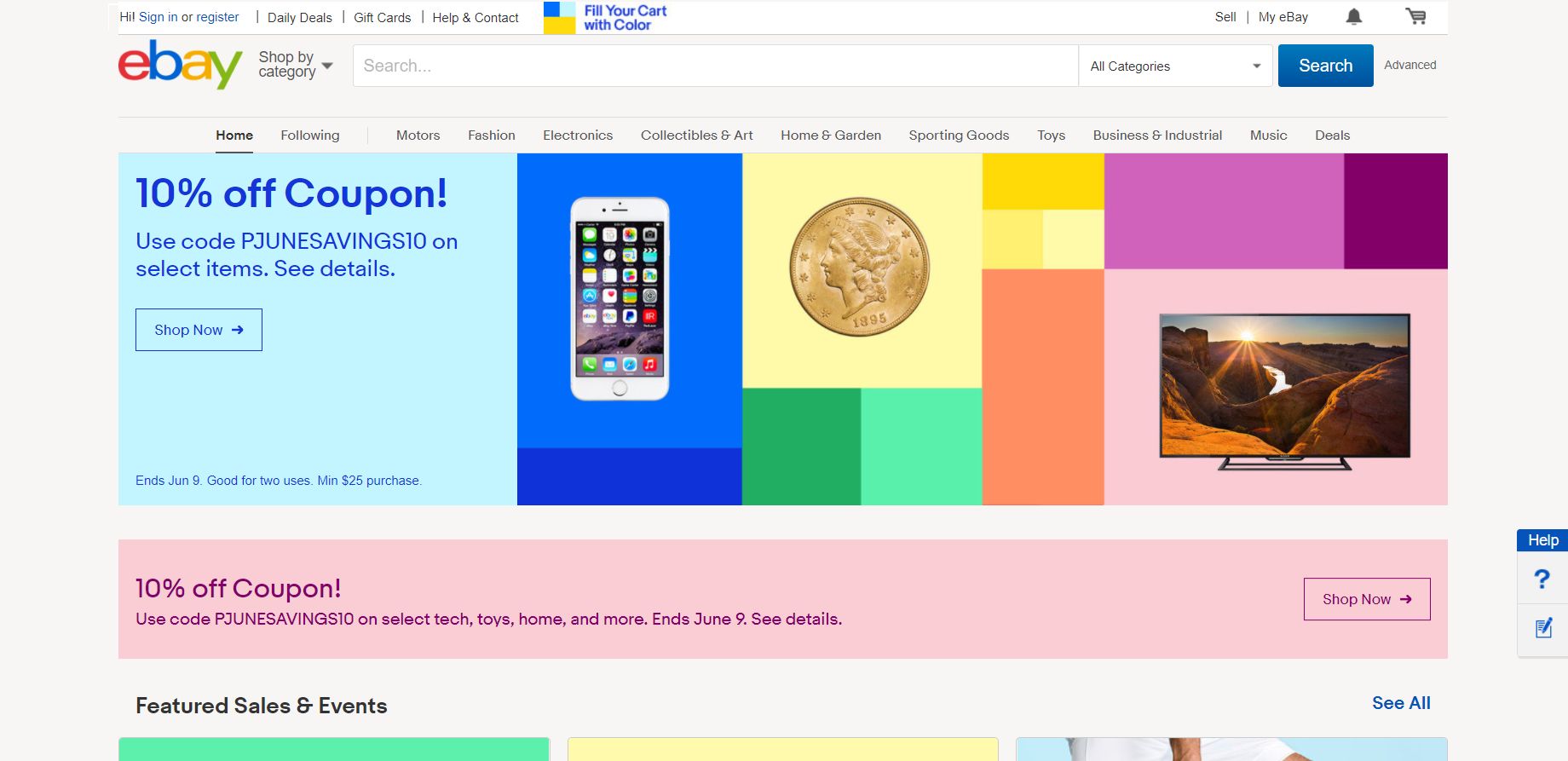Open the Deals category

[1333, 135]
